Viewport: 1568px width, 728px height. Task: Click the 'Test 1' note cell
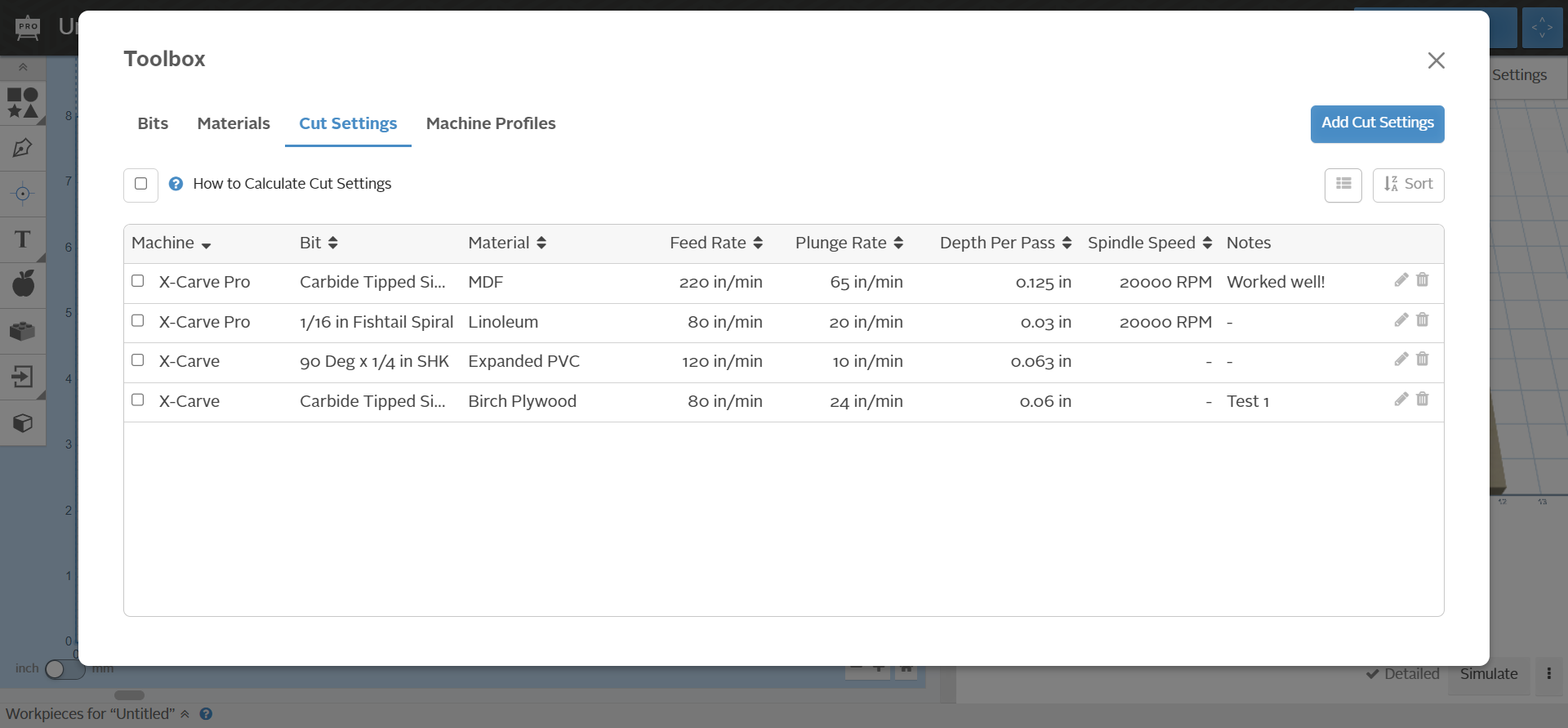tap(1248, 401)
